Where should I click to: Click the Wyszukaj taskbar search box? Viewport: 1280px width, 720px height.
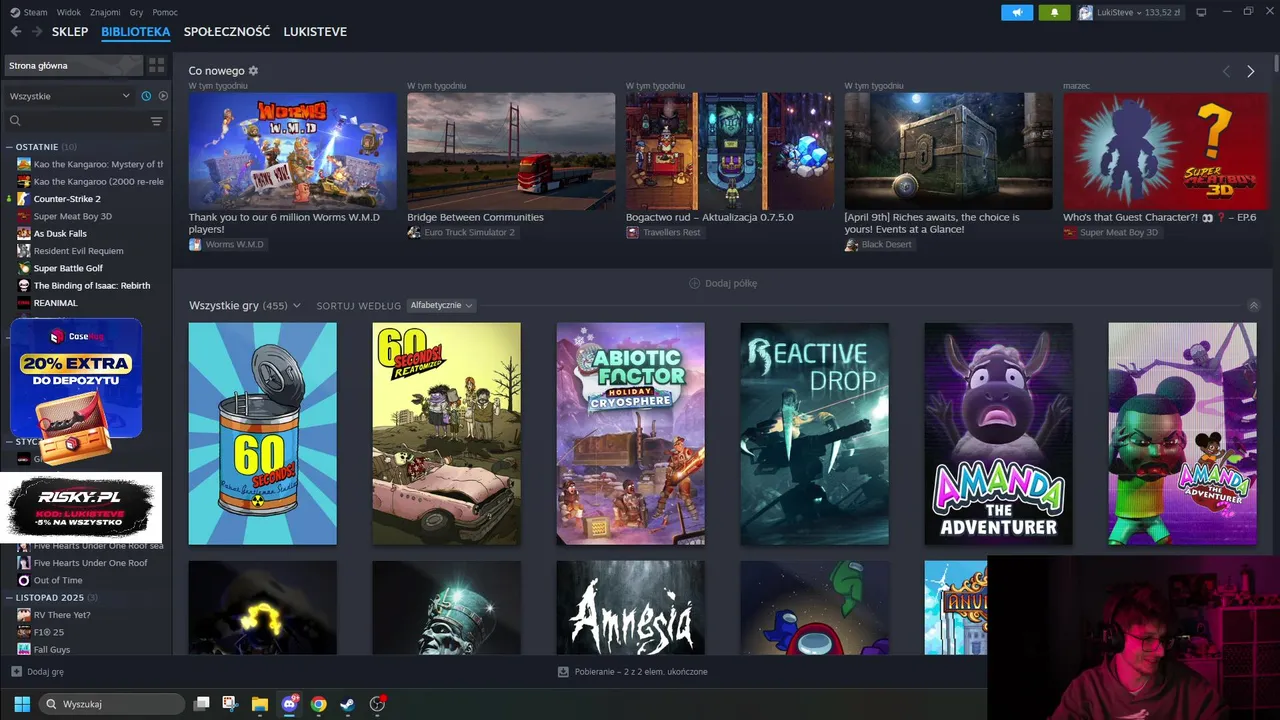click(112, 704)
